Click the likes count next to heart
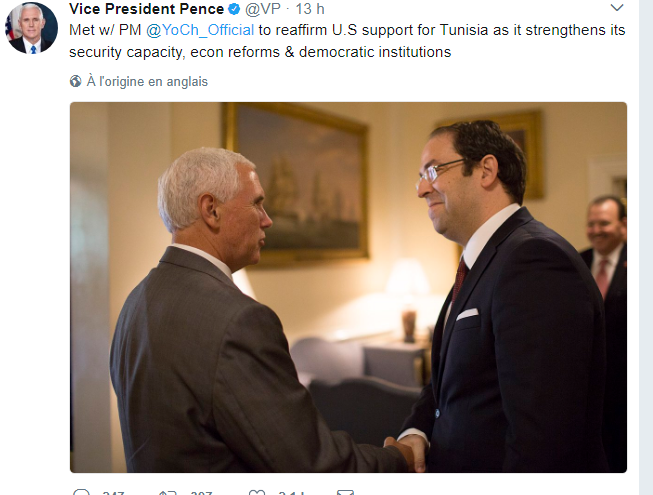Viewport: 653px width, 495px height. [292, 493]
